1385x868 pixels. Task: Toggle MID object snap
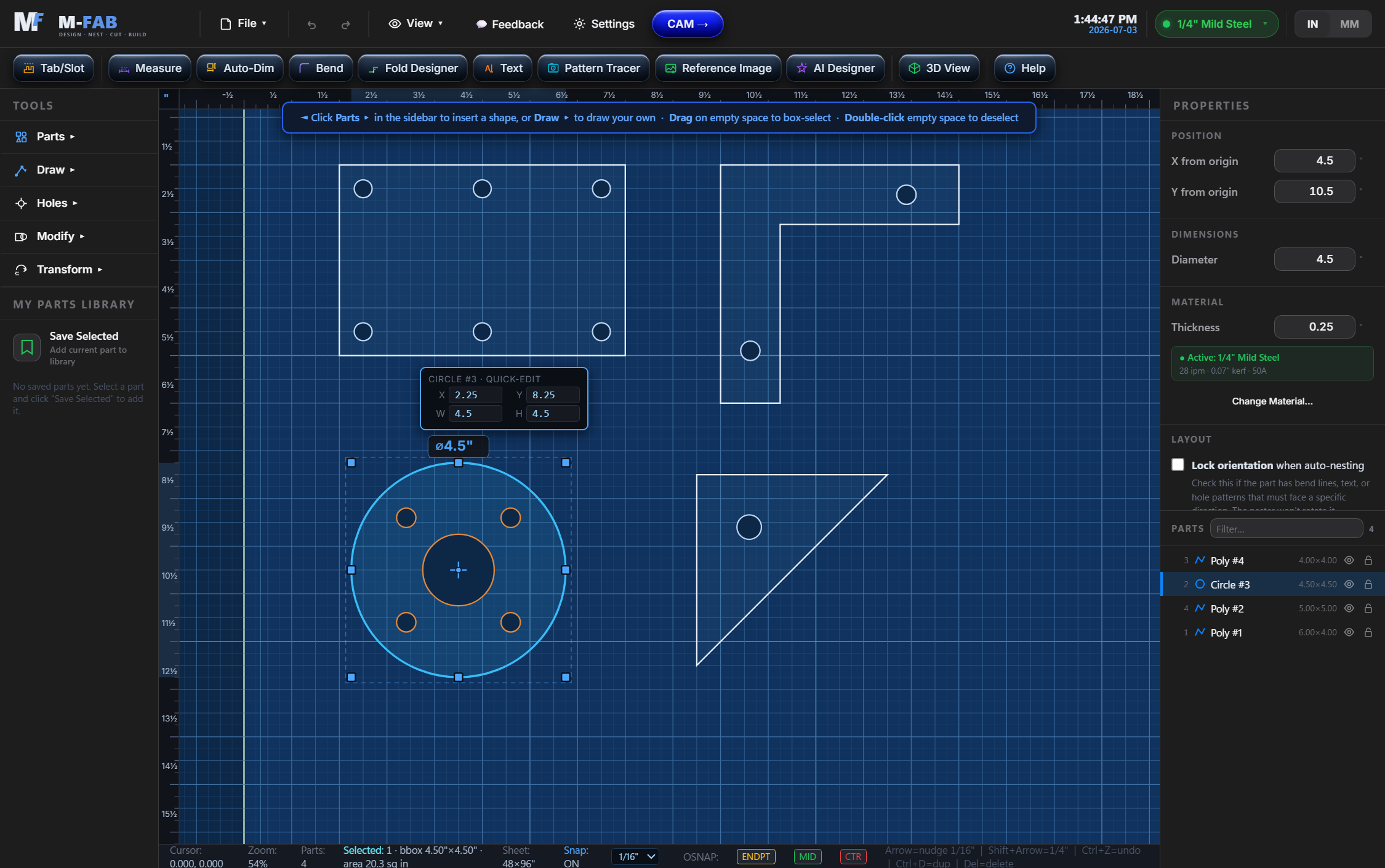(x=808, y=857)
